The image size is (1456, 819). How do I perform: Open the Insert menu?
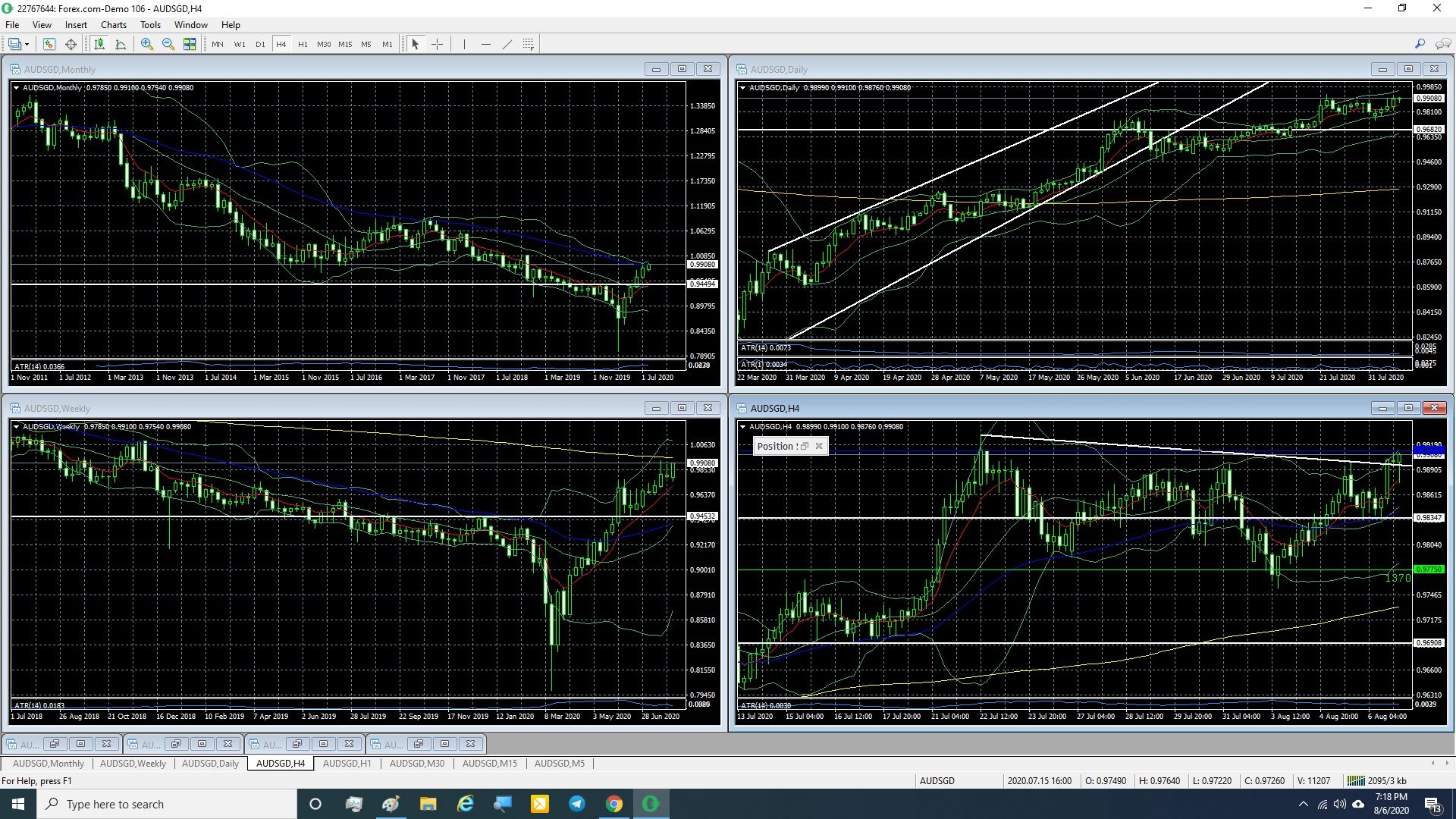(x=76, y=25)
